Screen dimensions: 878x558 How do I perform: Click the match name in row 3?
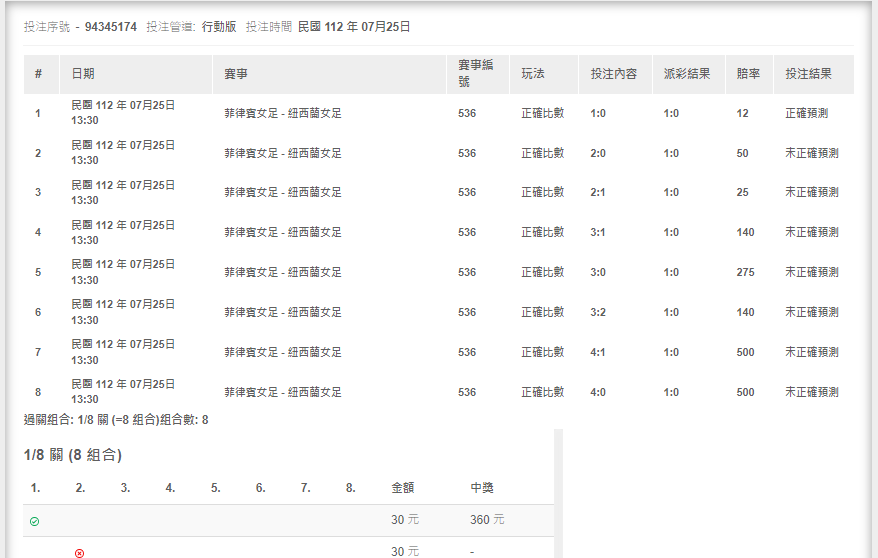pos(283,192)
